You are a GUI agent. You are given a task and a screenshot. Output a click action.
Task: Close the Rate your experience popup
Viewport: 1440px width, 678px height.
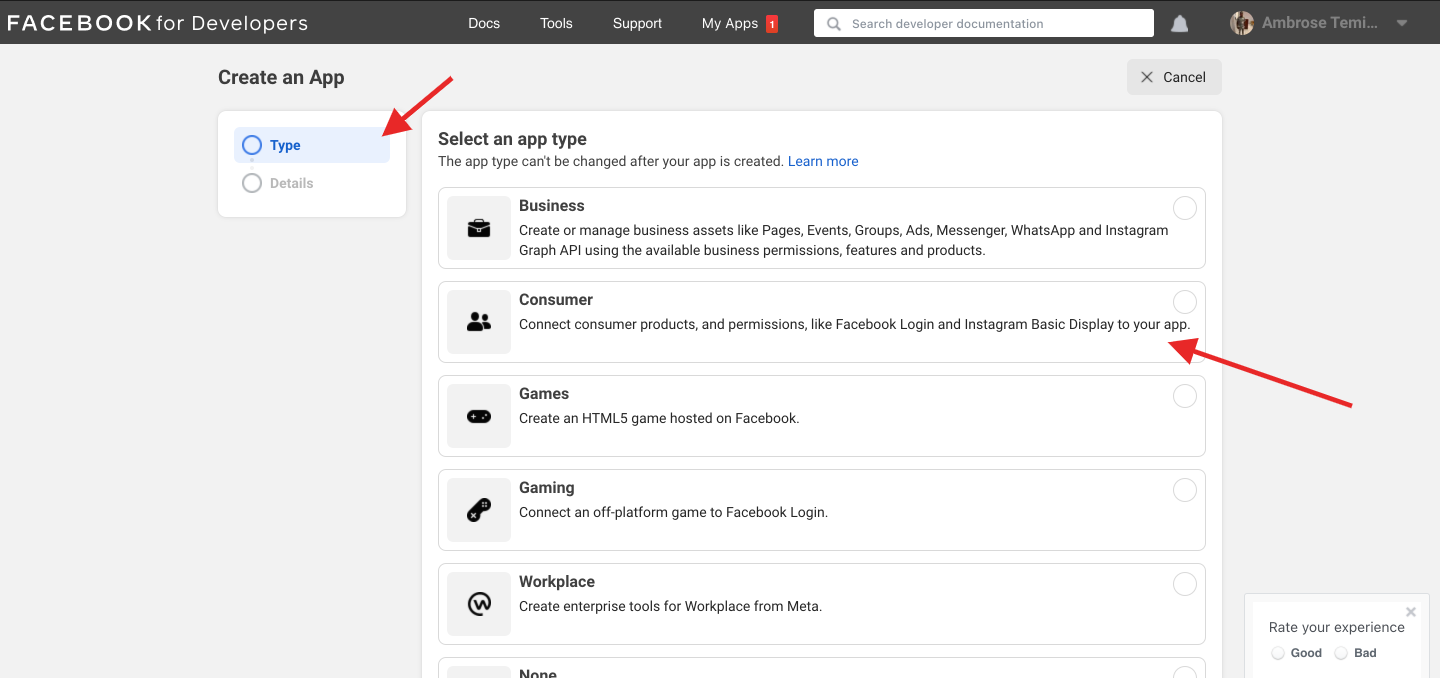1411,612
